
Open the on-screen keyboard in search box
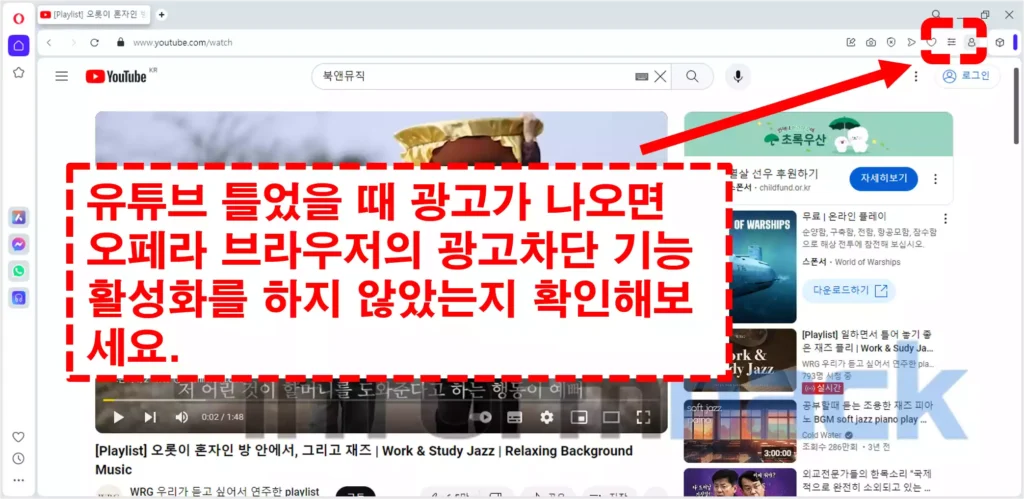(641, 76)
